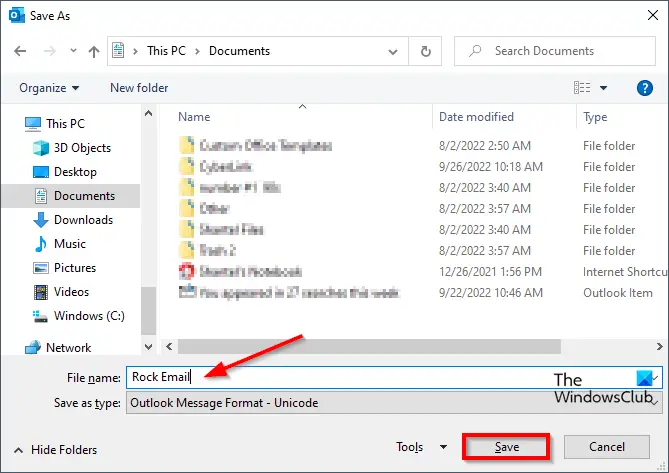Click the Save button

[x=506, y=447]
